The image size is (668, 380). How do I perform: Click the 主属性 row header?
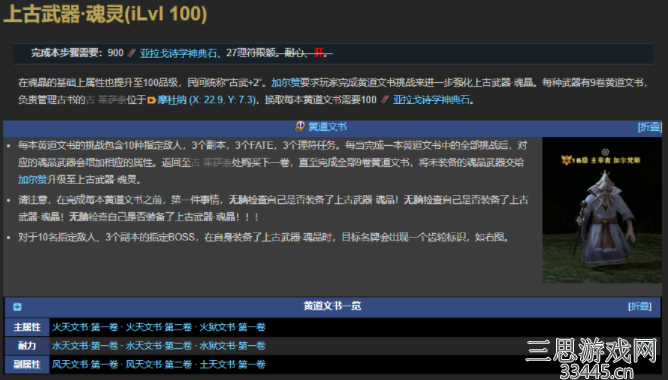click(27, 327)
